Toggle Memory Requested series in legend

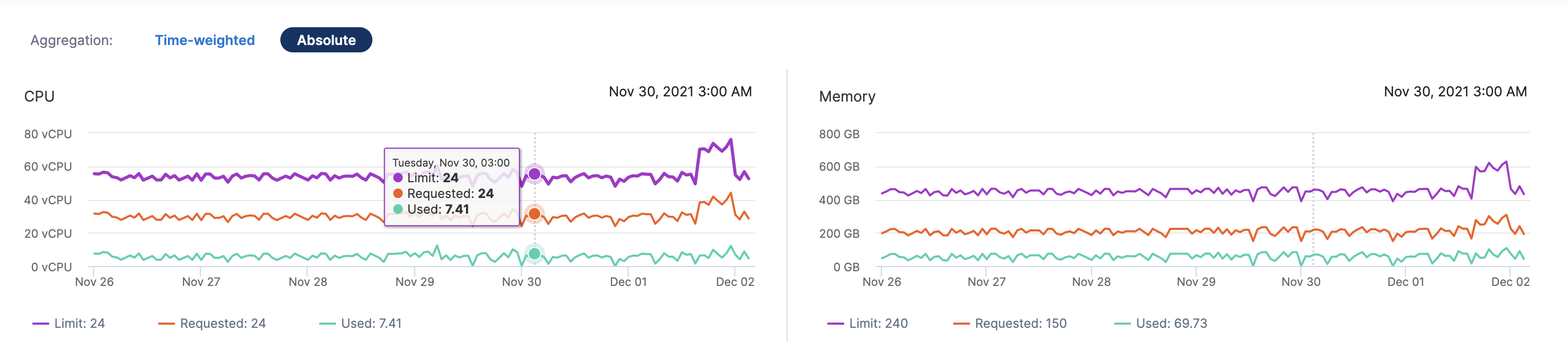(1010, 324)
